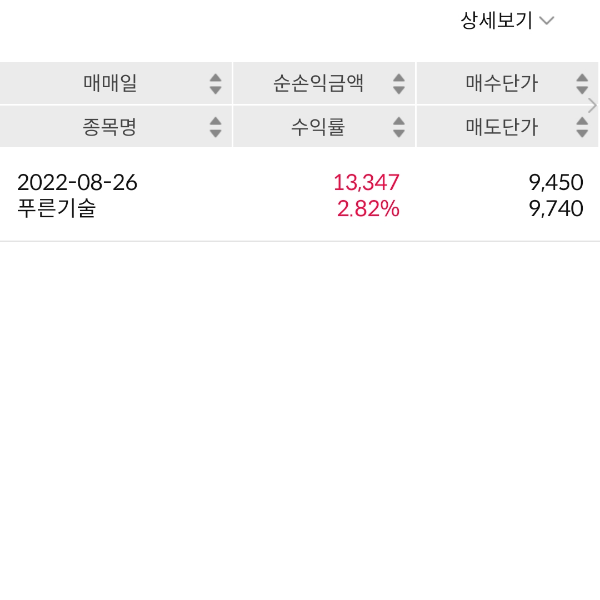
Task: Sort by 매도단가 using its sort arrows
Action: tap(582, 127)
